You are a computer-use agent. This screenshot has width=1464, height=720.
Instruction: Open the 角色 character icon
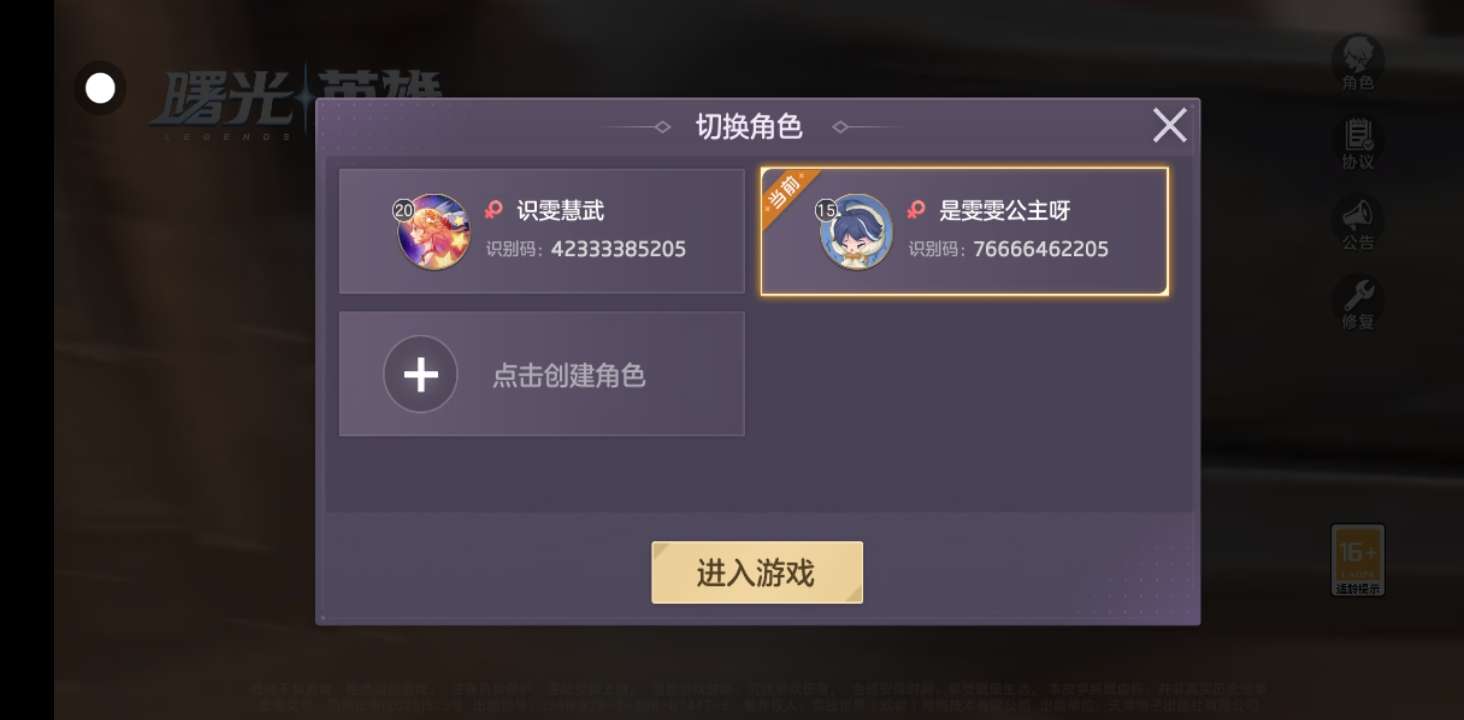click(x=1358, y=62)
